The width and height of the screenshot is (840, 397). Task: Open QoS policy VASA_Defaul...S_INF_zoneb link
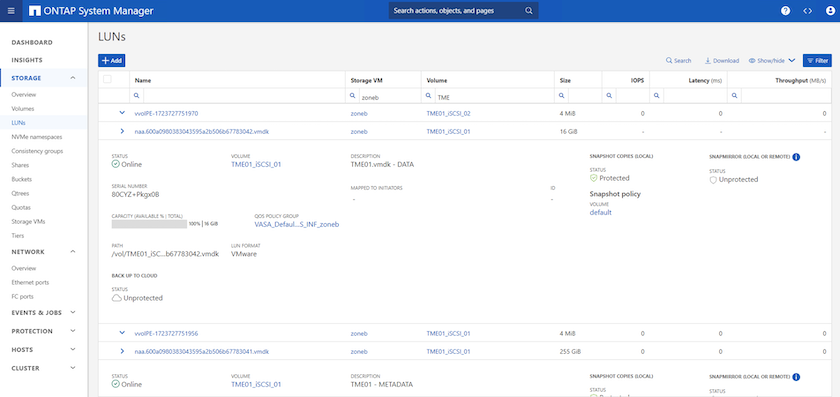tap(297, 224)
